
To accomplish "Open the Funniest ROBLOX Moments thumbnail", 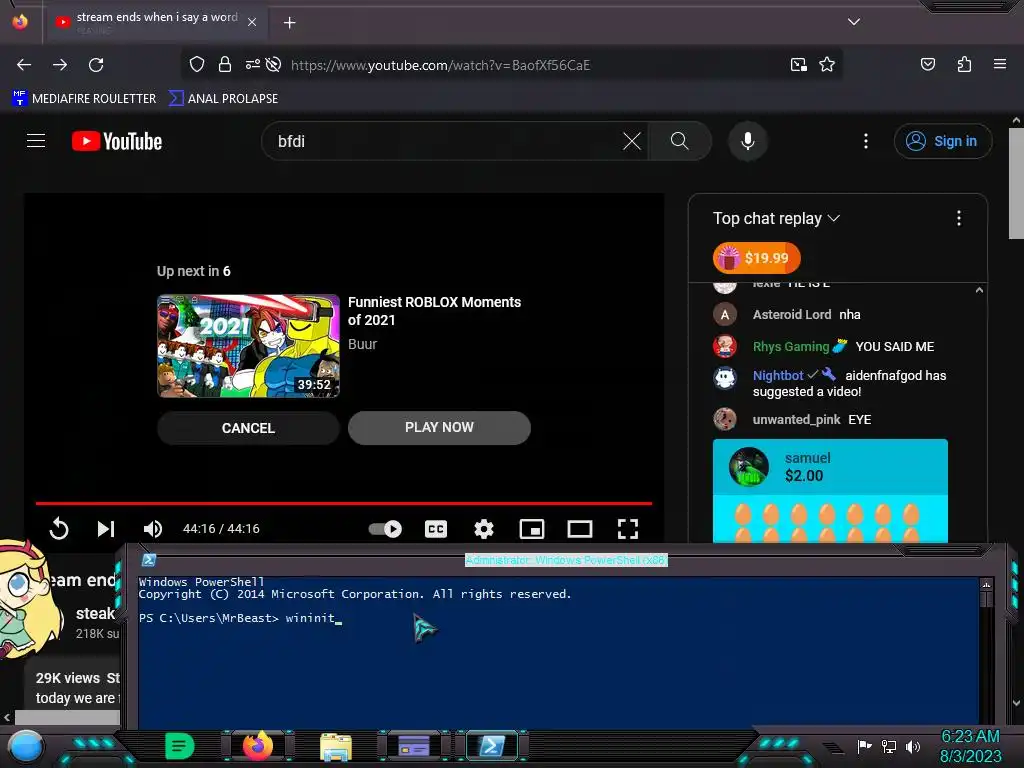I will pyautogui.click(x=248, y=345).
